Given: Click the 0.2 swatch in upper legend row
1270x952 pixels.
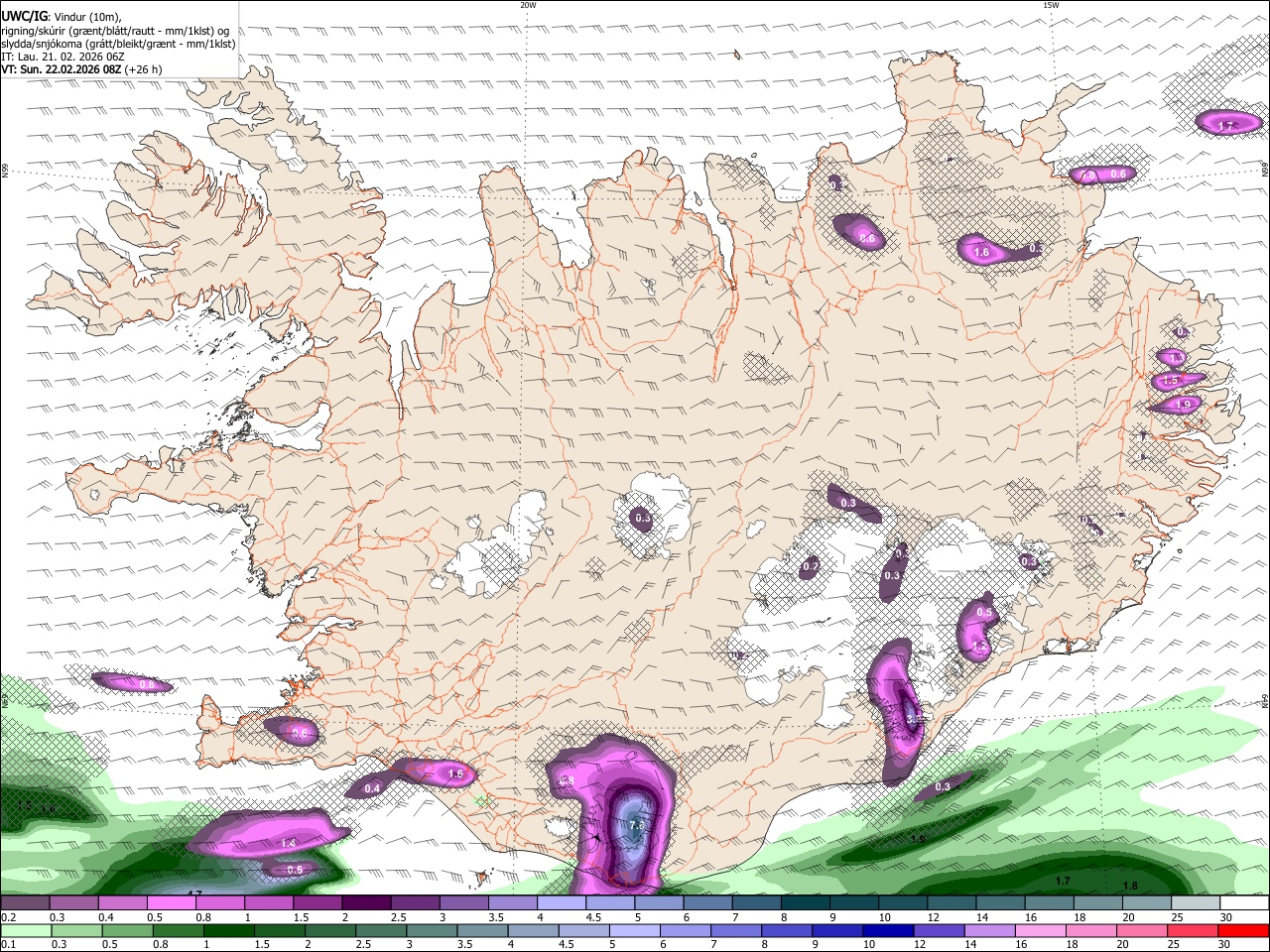Looking at the screenshot, I should (26, 903).
